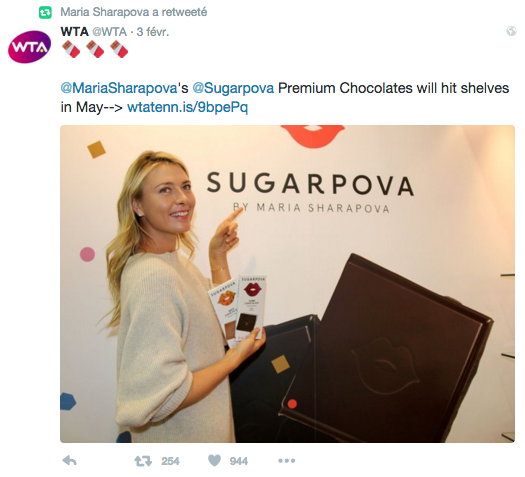Retweet this WTA tweet
Screen dimensions: 525x477
[x=143, y=461]
